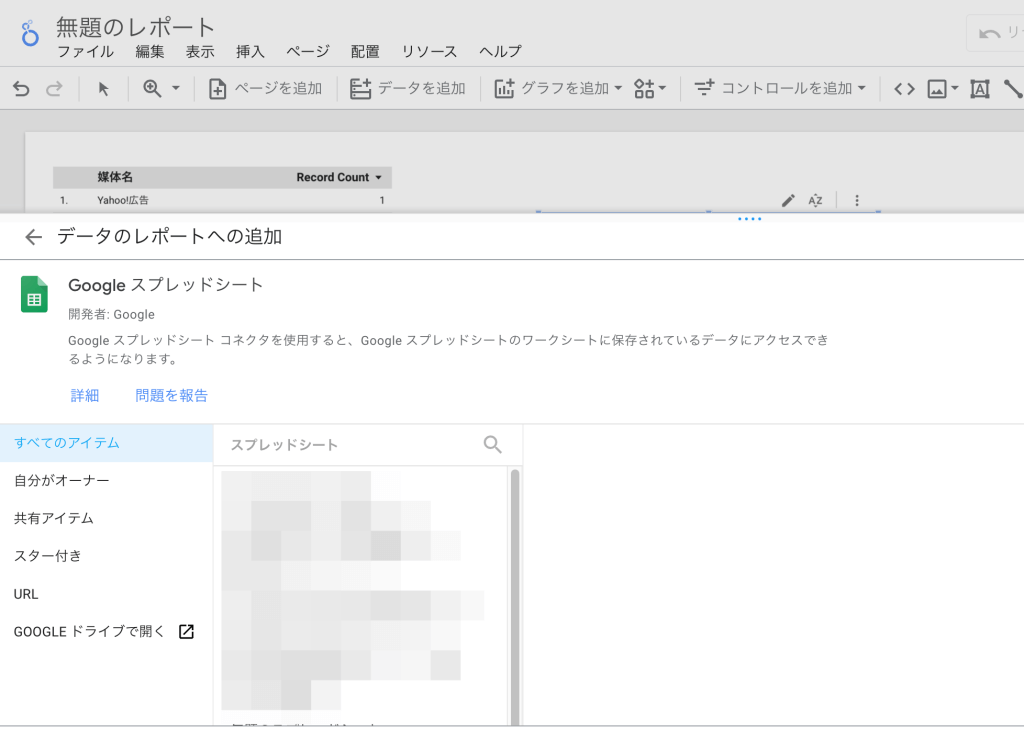The height and width of the screenshot is (739, 1024).
Task: Open the 挿入 menu
Action: pyautogui.click(x=250, y=52)
